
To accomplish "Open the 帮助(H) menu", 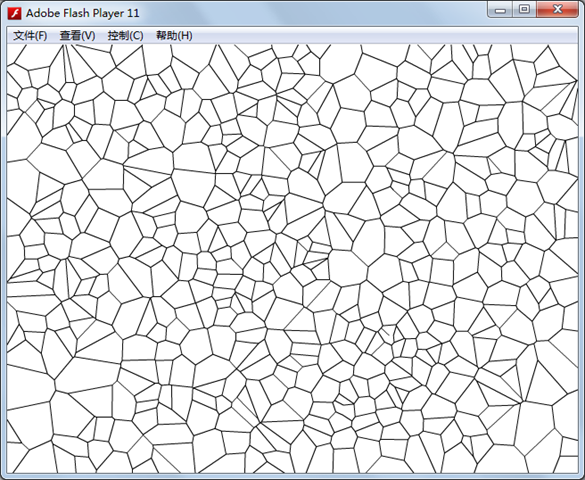I will pos(174,36).
